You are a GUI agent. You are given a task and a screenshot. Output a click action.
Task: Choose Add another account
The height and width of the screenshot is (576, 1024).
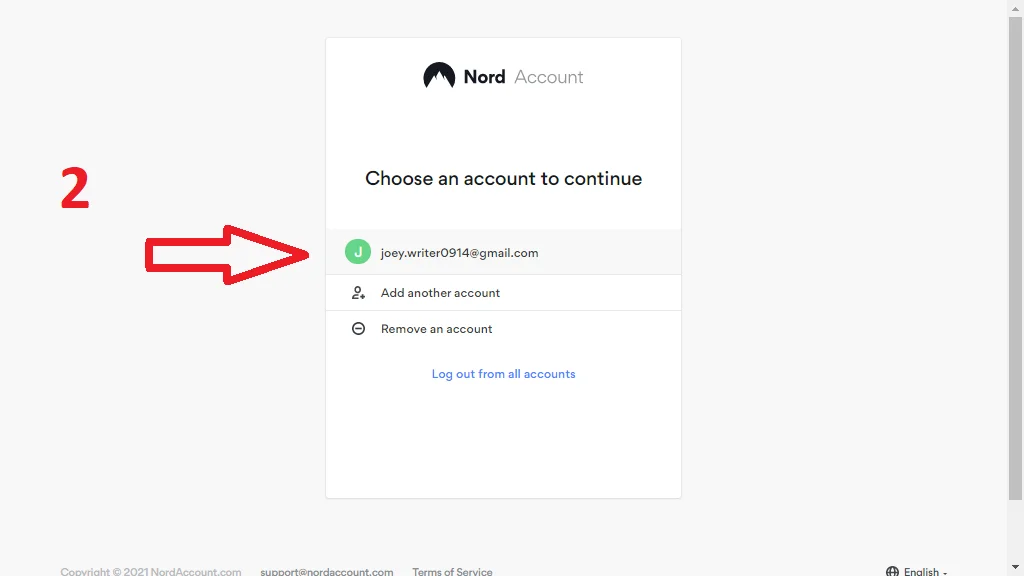440,293
